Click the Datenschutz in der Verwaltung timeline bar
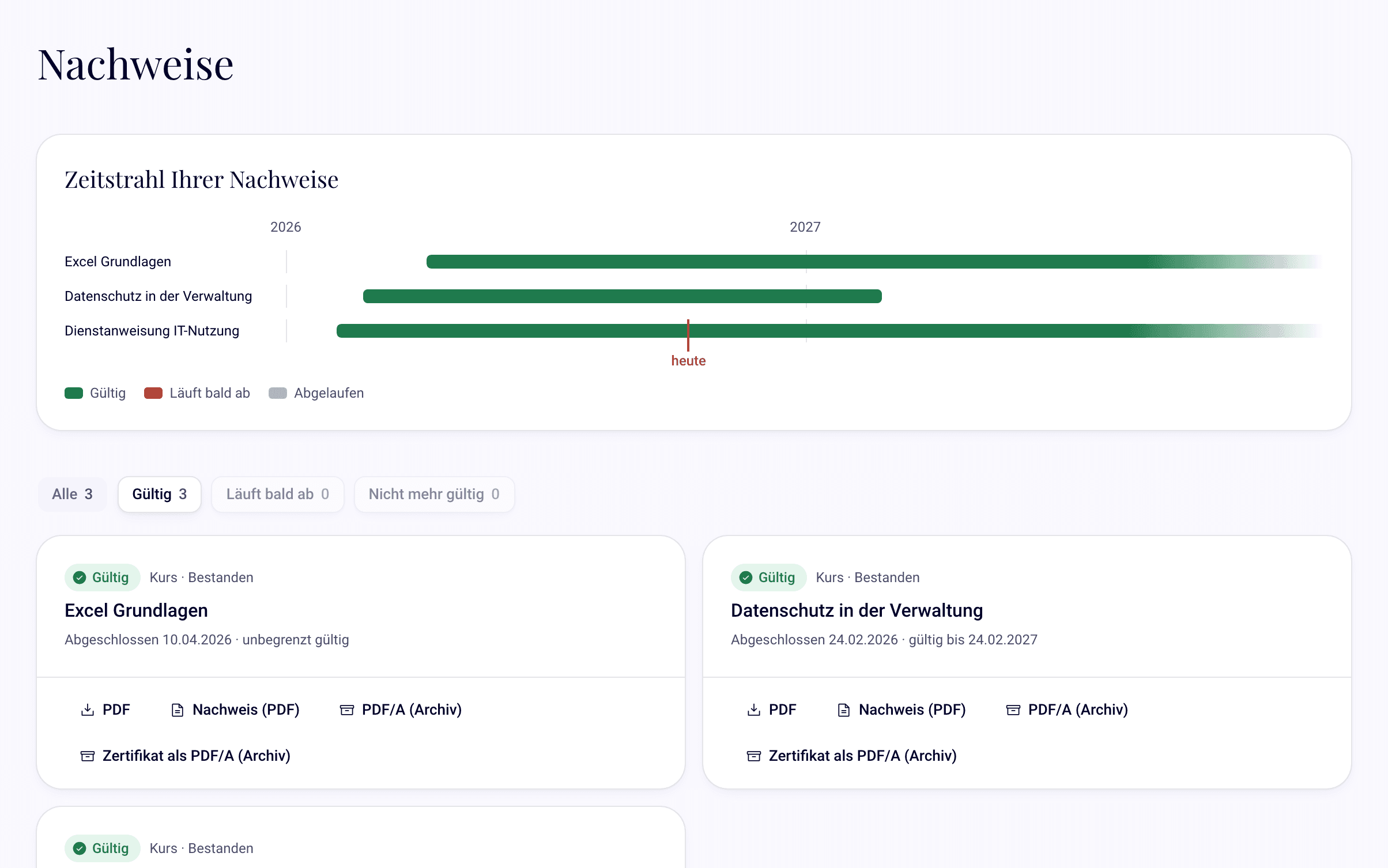 point(623,296)
